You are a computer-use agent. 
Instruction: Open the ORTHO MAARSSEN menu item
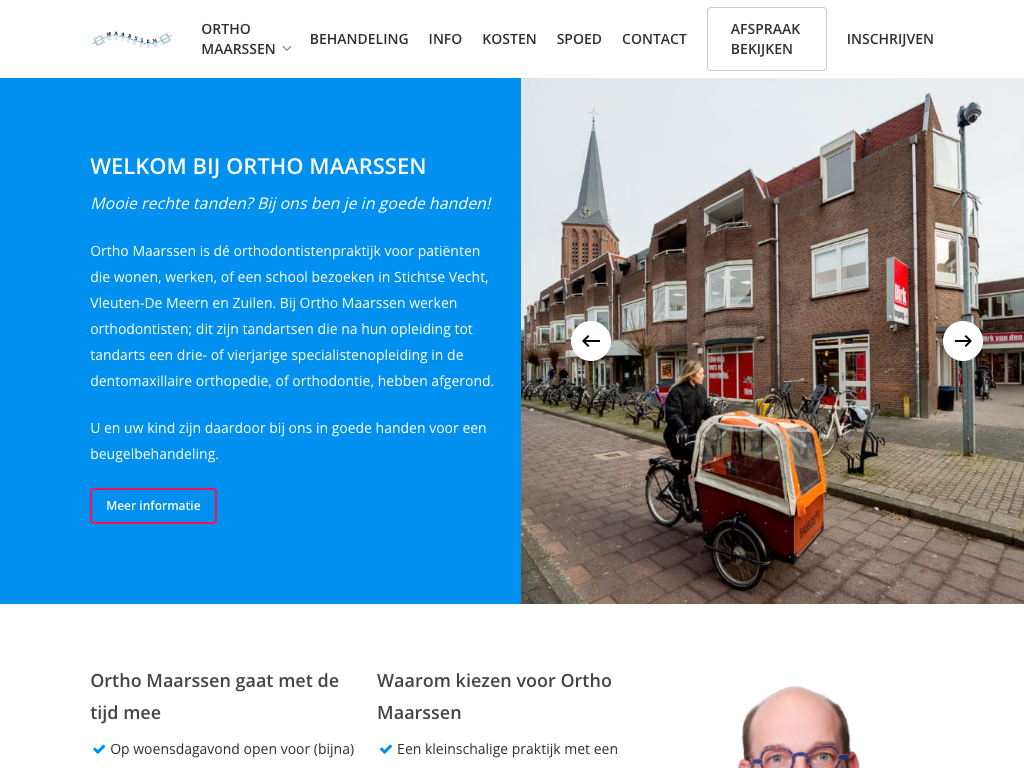pyautogui.click(x=238, y=39)
